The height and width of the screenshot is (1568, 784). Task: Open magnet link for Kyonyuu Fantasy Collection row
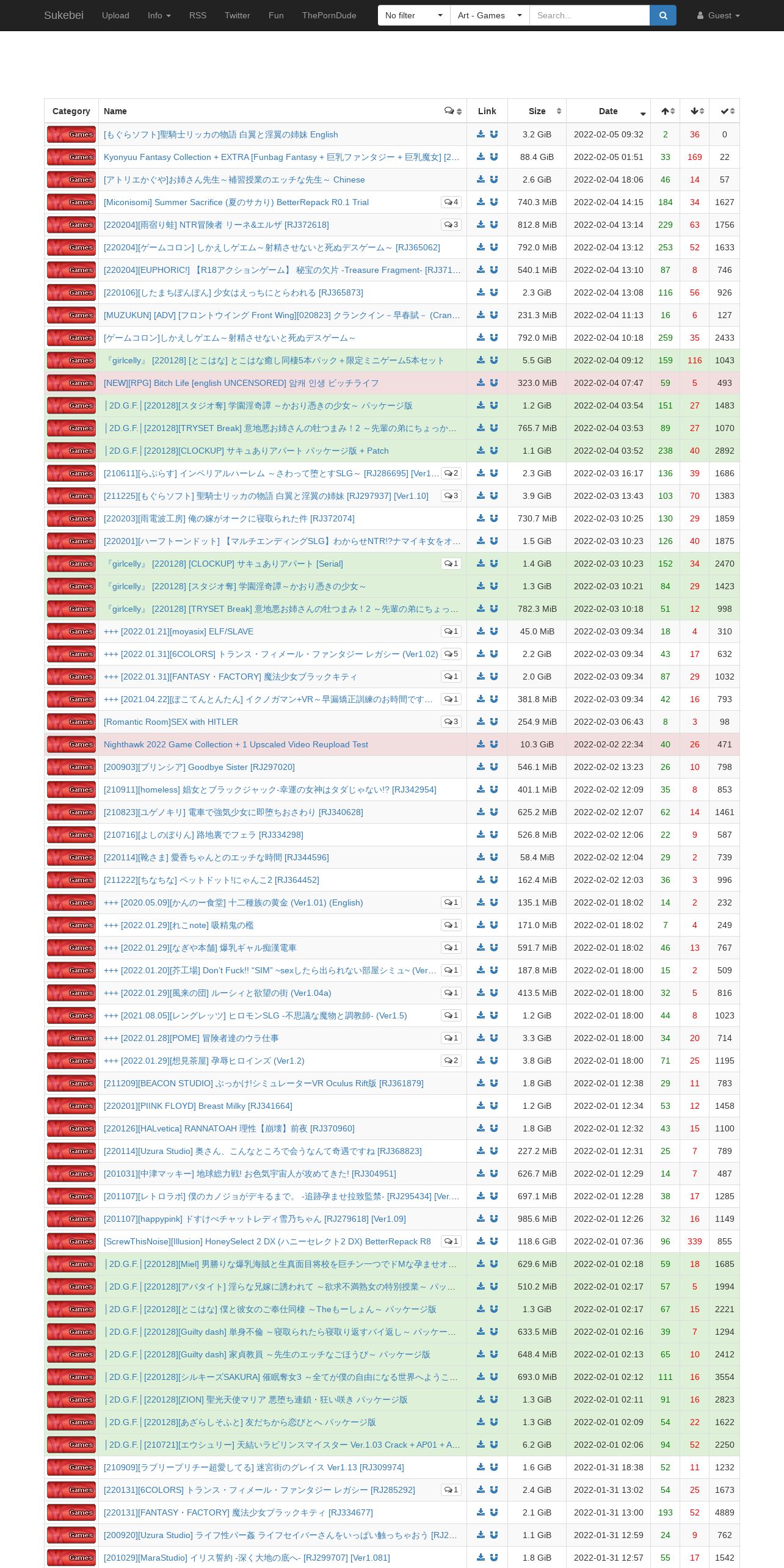(x=494, y=157)
